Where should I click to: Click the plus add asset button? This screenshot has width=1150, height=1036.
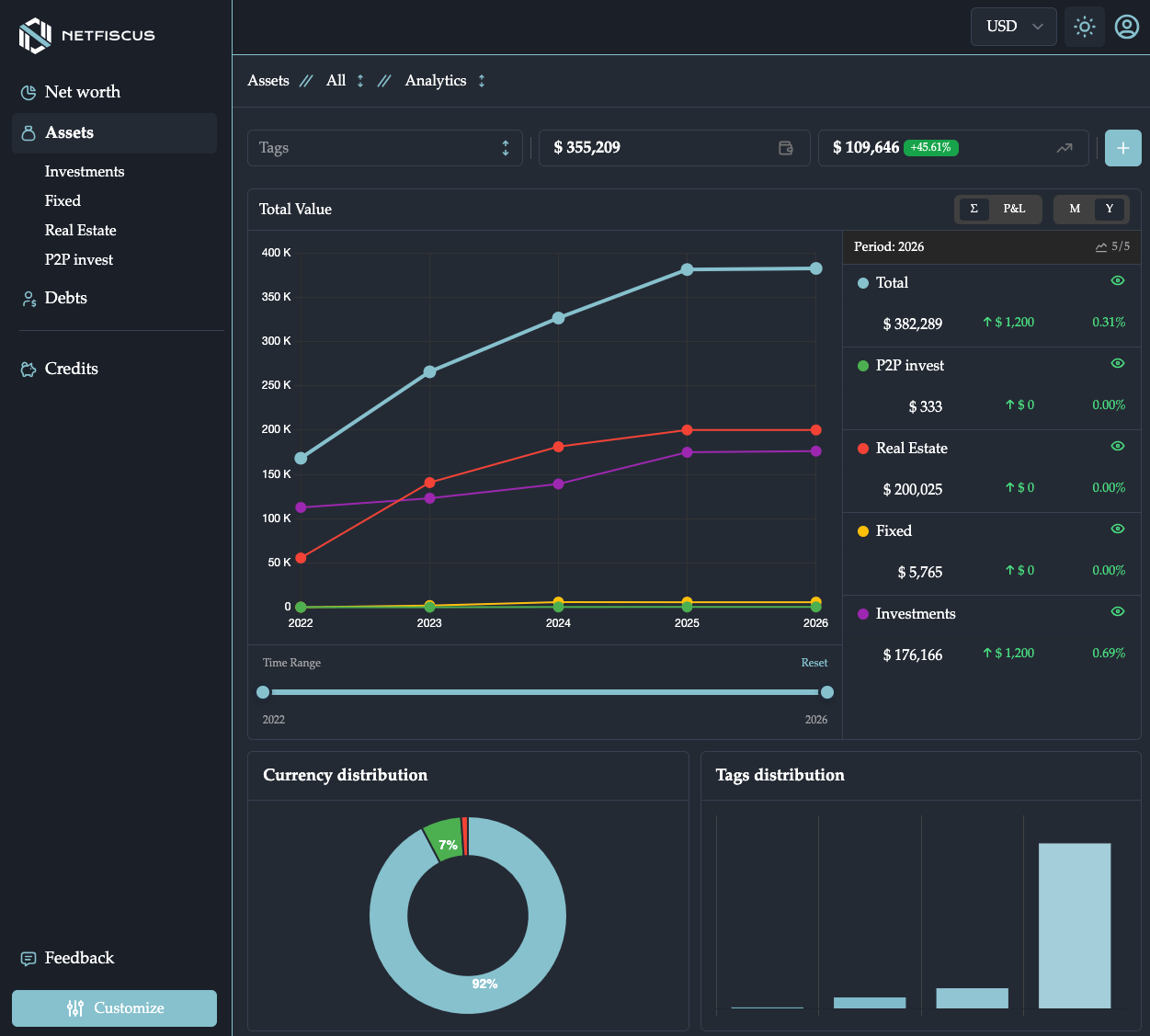click(x=1122, y=148)
